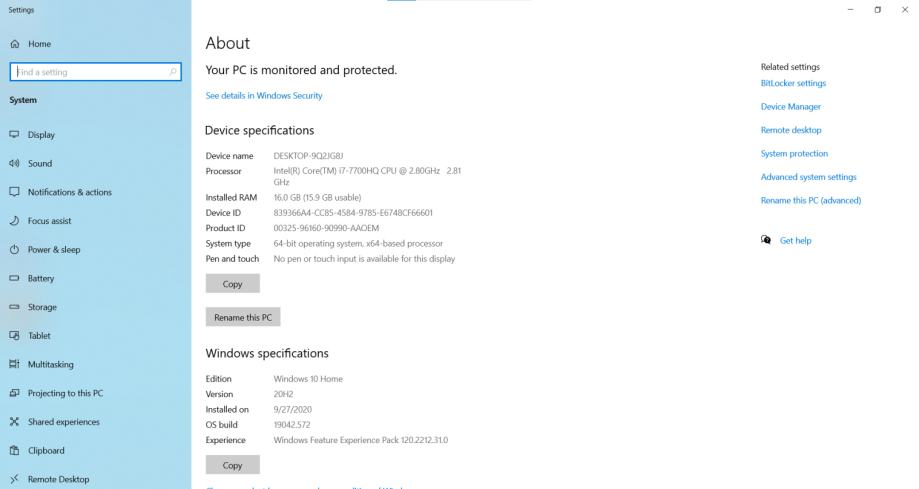This screenshot has width=919, height=489.
Task: Click the Device ID value
Action: point(353,213)
